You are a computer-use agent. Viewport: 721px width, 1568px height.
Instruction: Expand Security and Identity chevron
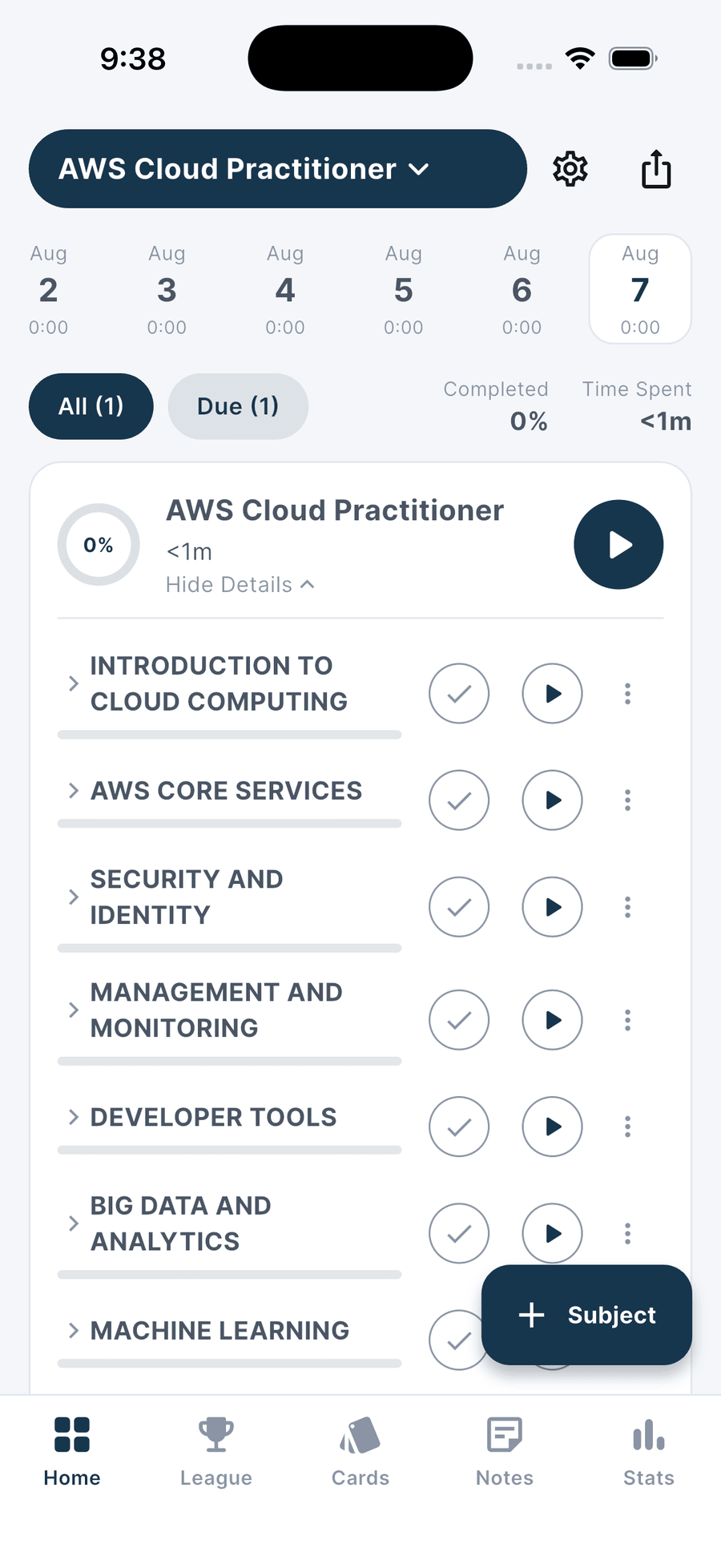point(73,897)
